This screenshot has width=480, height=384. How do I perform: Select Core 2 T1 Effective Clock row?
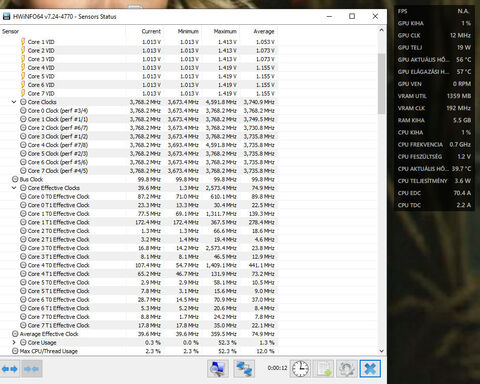[139, 240]
